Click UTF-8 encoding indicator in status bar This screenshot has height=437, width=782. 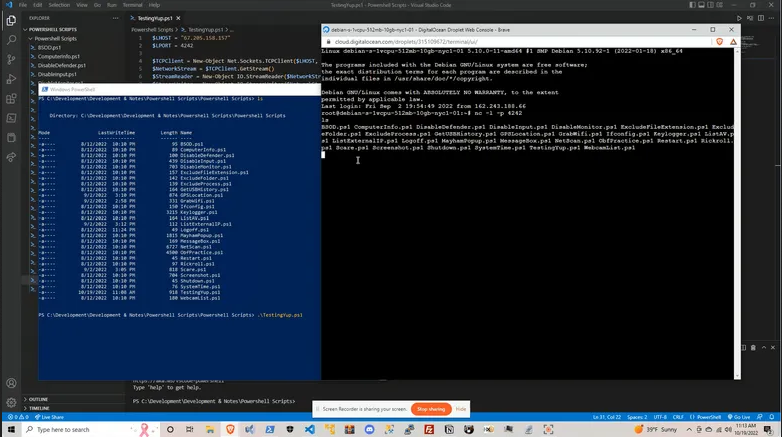[660, 417]
